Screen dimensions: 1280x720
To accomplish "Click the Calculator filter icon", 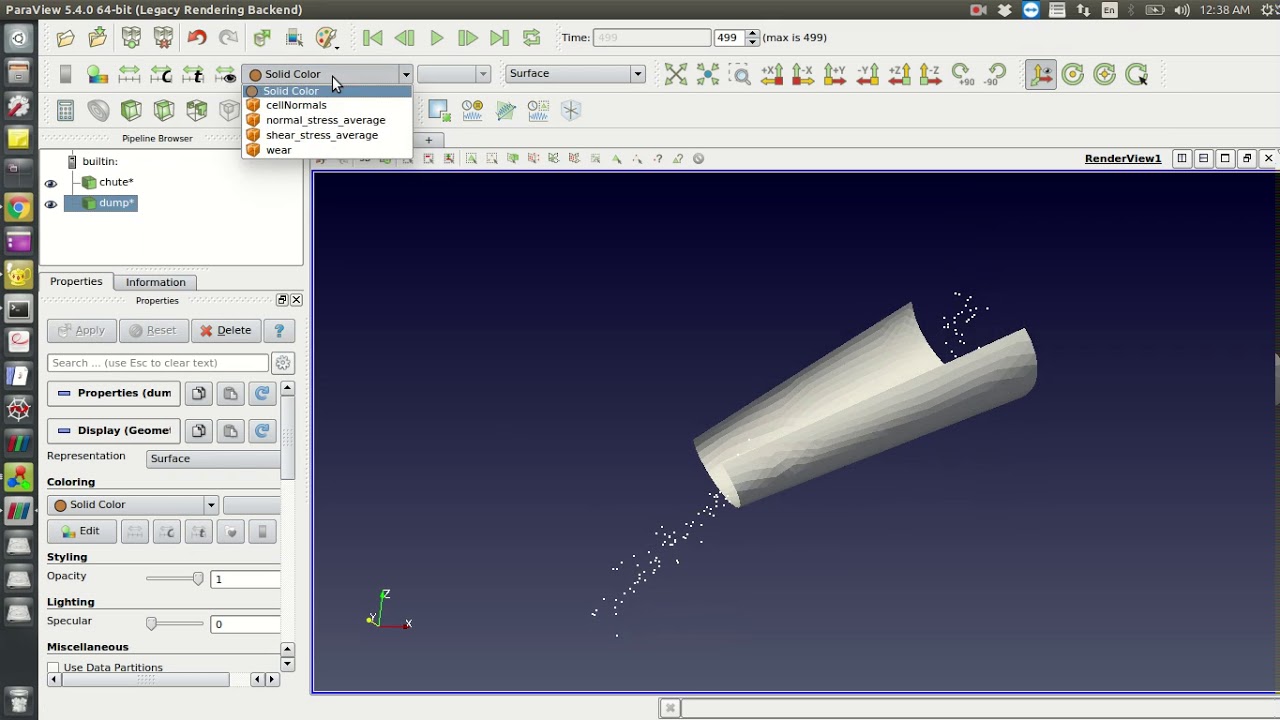I will tap(65, 110).
